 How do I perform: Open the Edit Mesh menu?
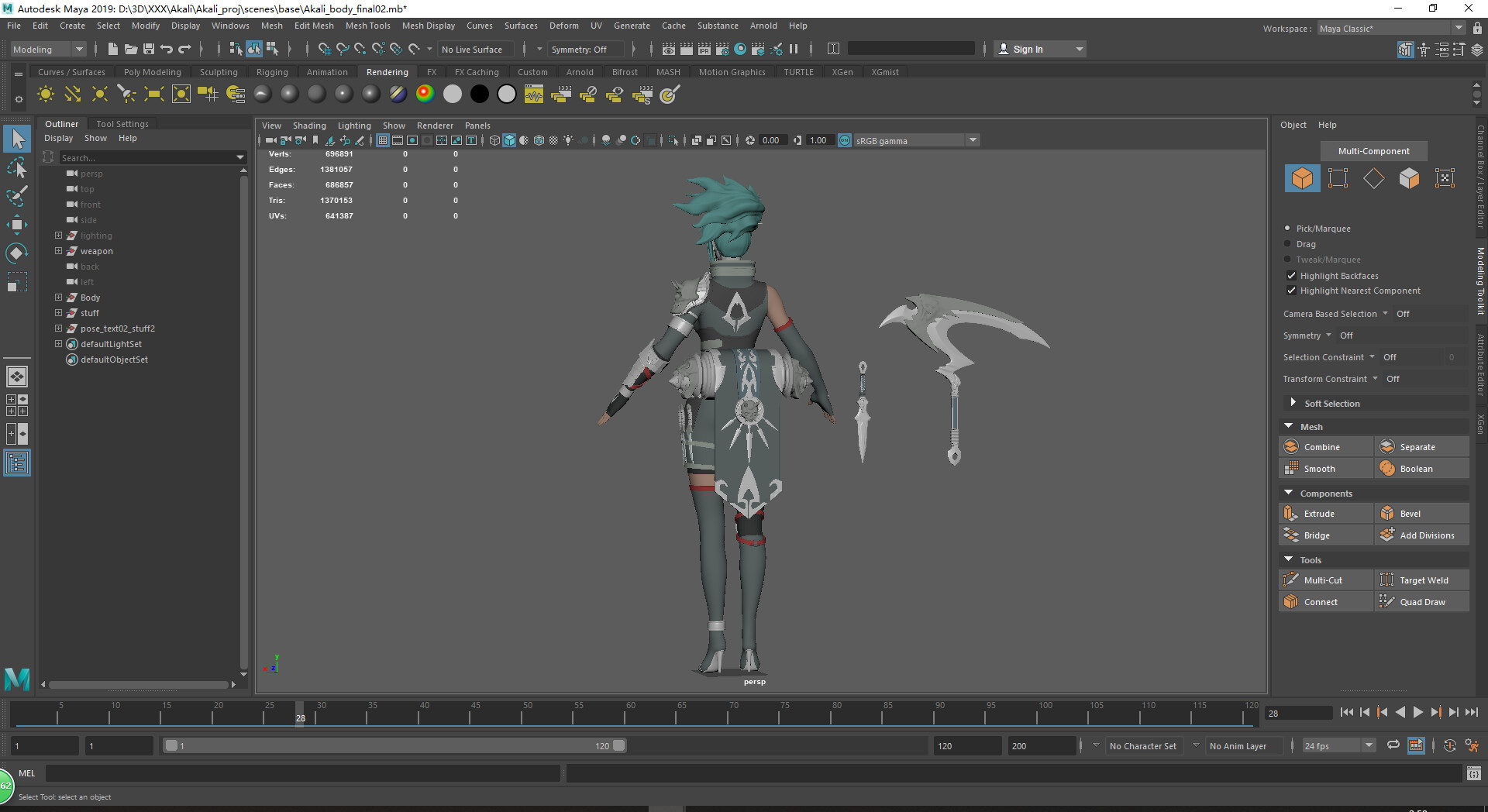[314, 26]
